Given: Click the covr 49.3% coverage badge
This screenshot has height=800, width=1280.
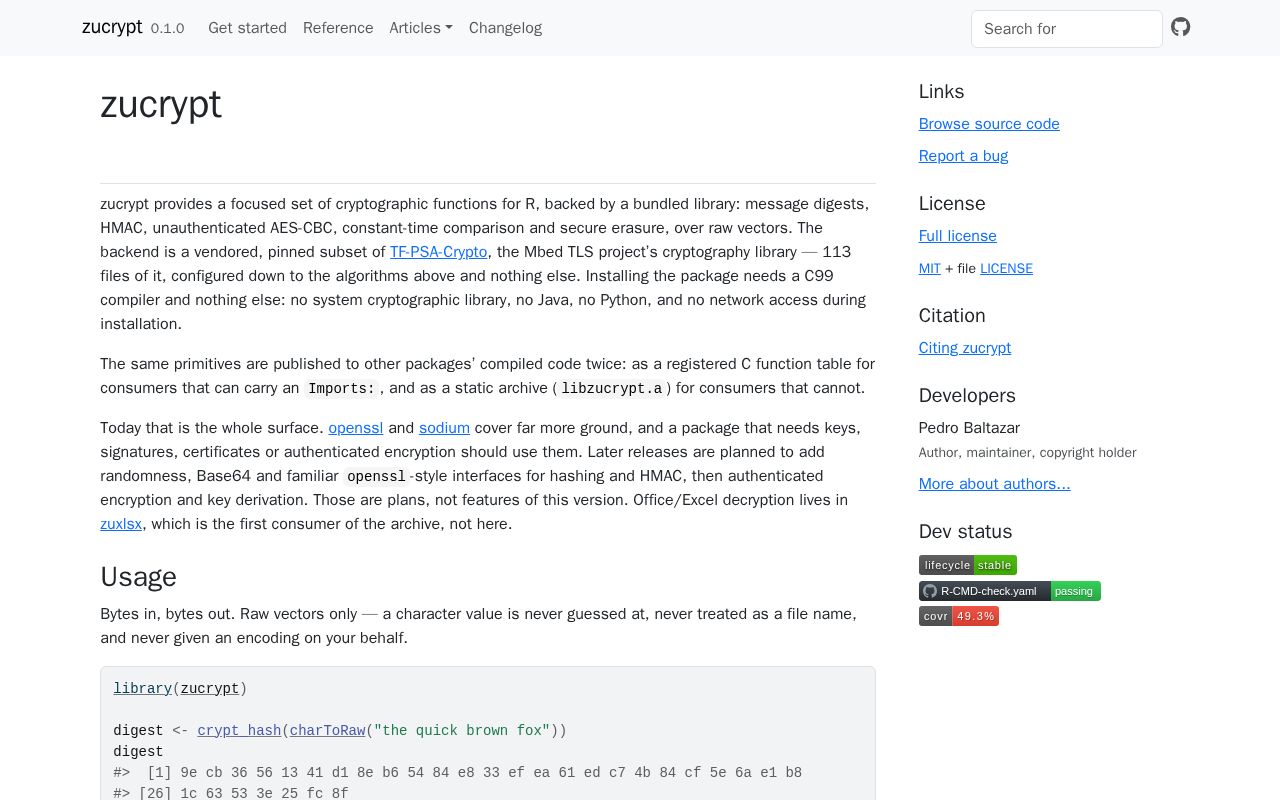Looking at the screenshot, I should [x=959, y=616].
